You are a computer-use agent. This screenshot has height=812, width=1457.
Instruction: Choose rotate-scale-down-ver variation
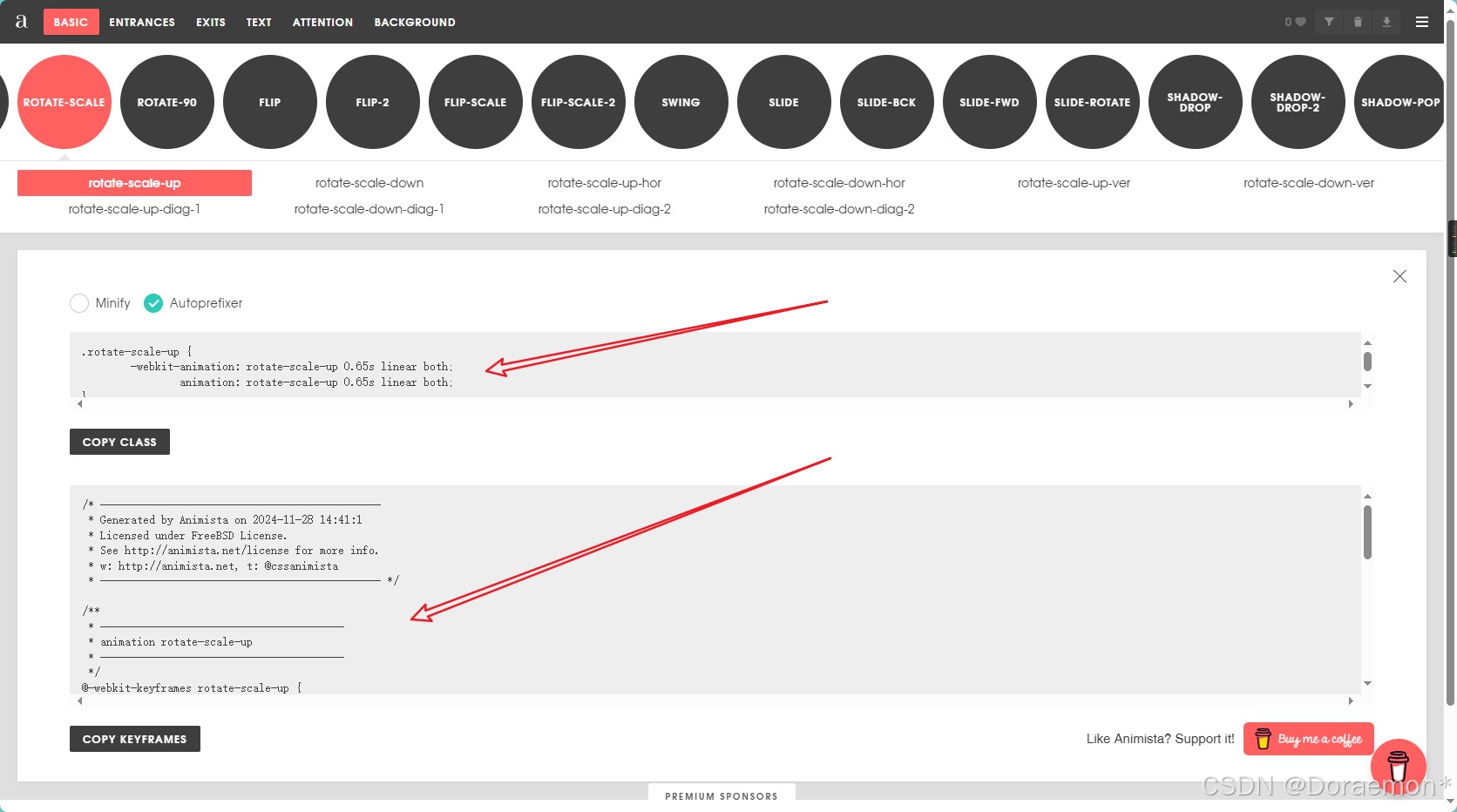1309,183
